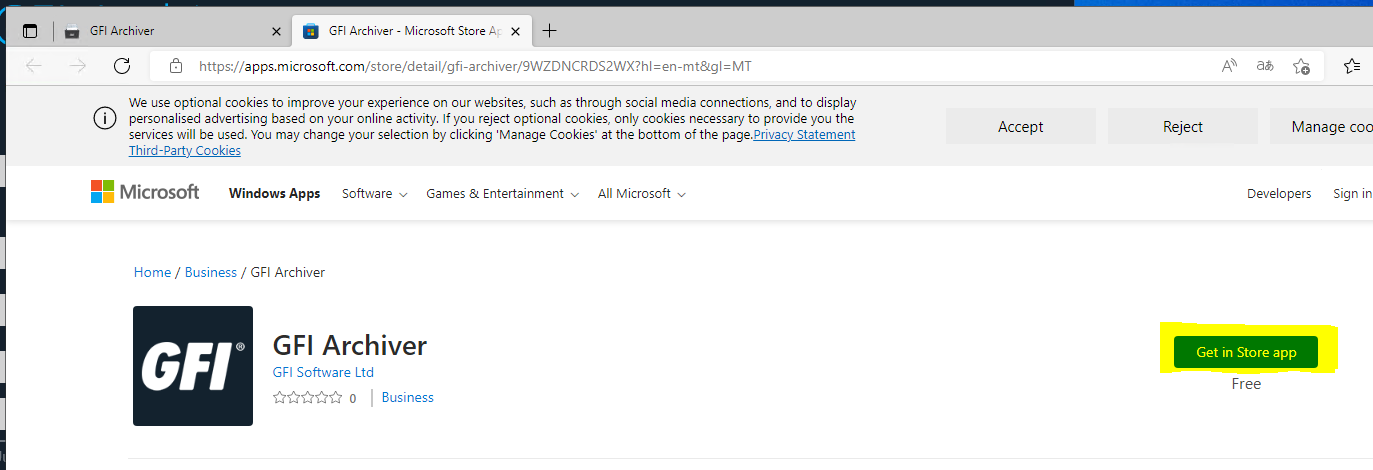Click the GFI Archiver app logo
This screenshot has width=1373, height=470.
tap(193, 366)
